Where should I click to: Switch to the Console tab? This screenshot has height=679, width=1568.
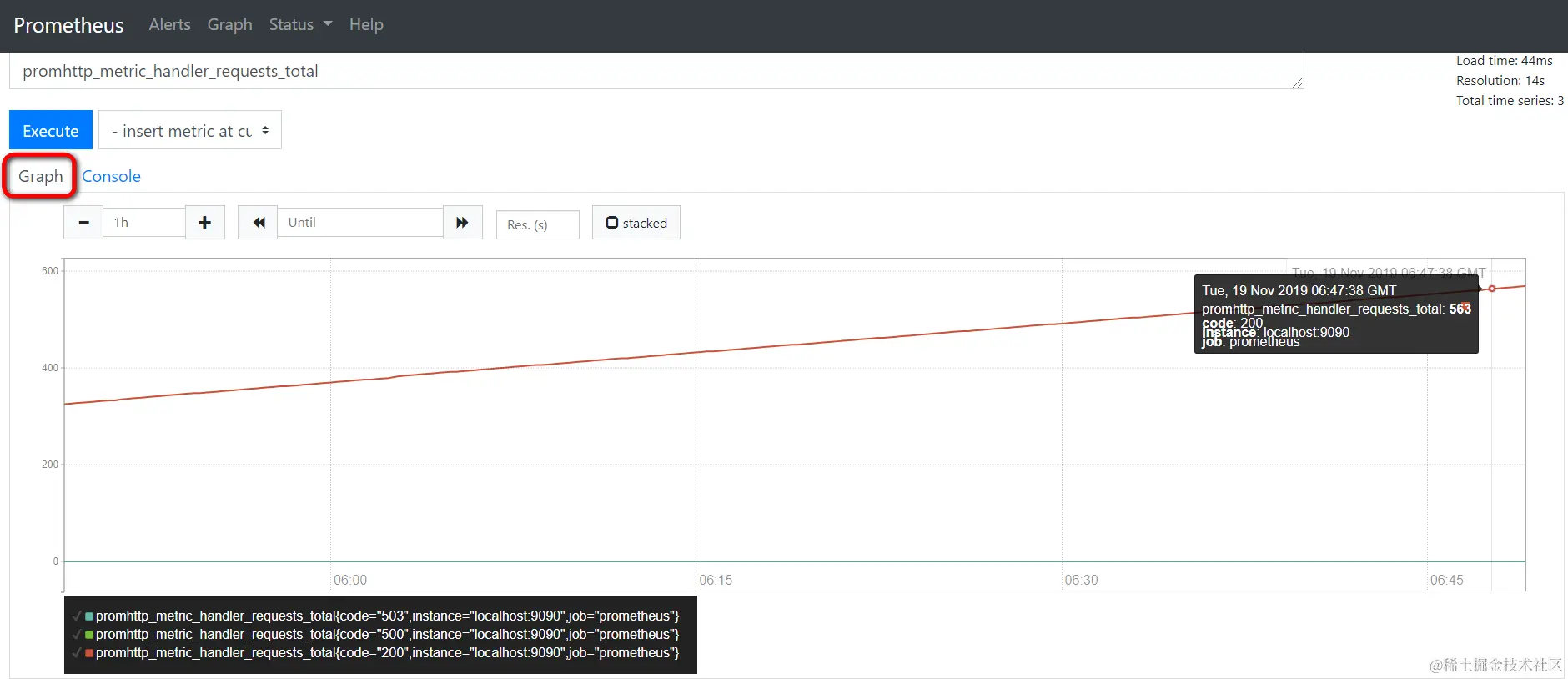[111, 176]
